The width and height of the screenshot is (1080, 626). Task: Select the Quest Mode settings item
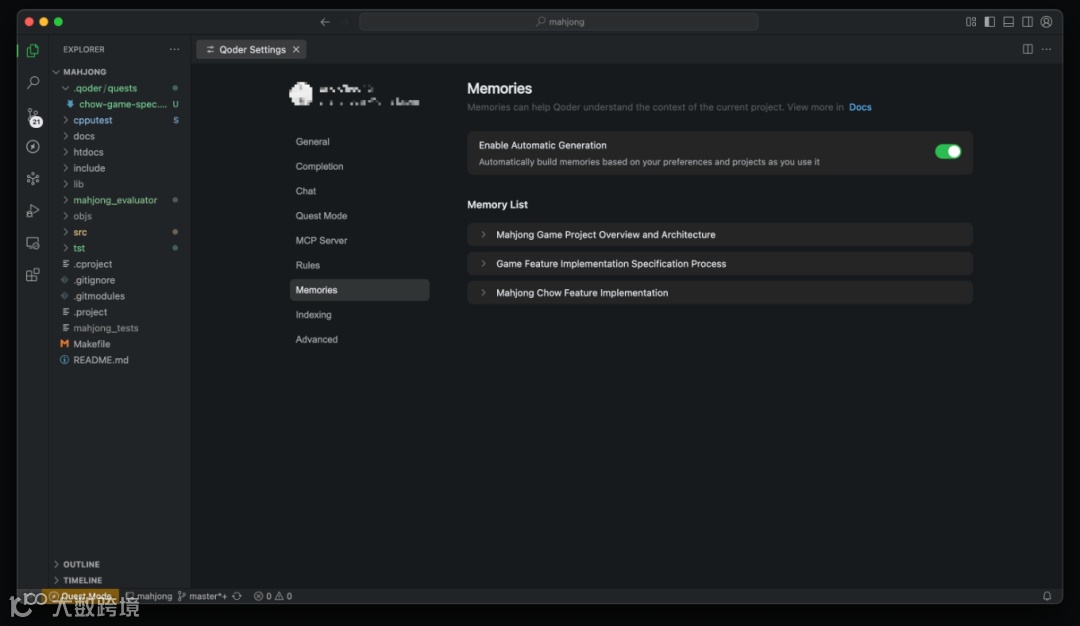(x=321, y=216)
